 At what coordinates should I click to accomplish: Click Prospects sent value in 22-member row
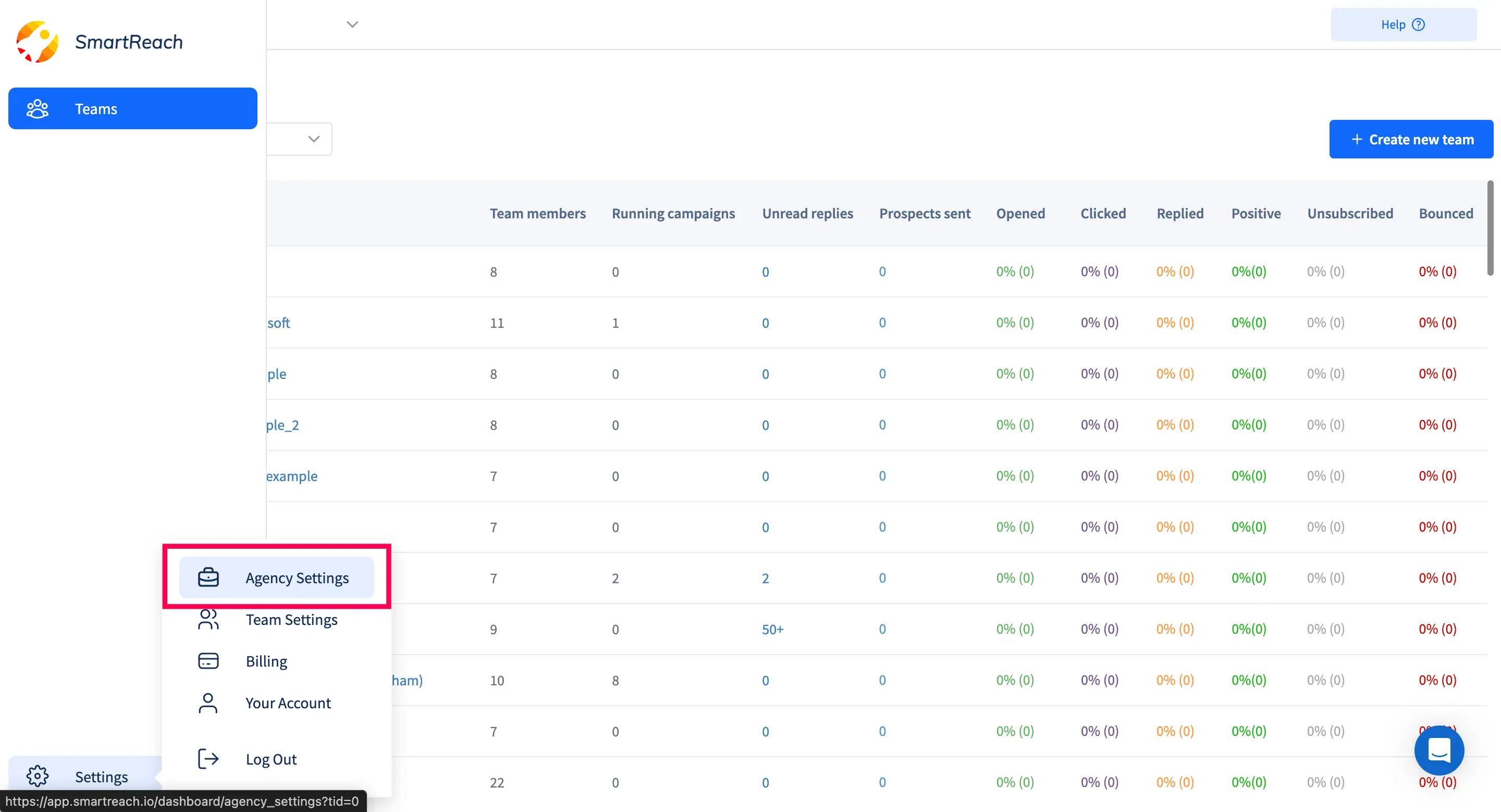(882, 782)
